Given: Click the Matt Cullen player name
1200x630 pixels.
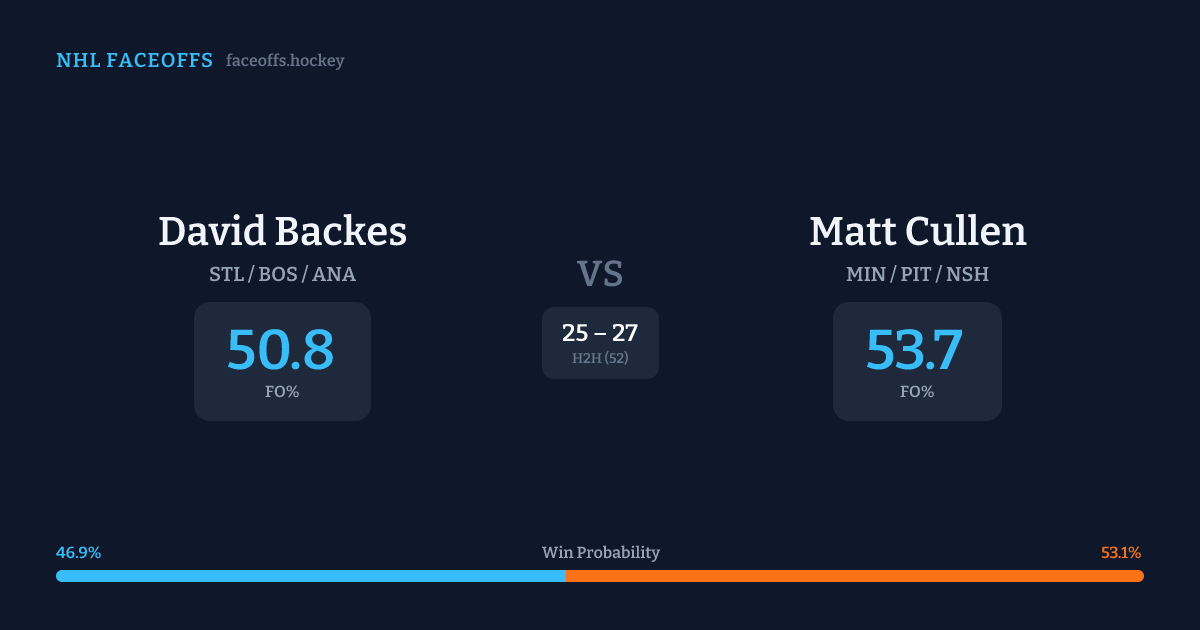Looking at the screenshot, I should tap(917, 232).
